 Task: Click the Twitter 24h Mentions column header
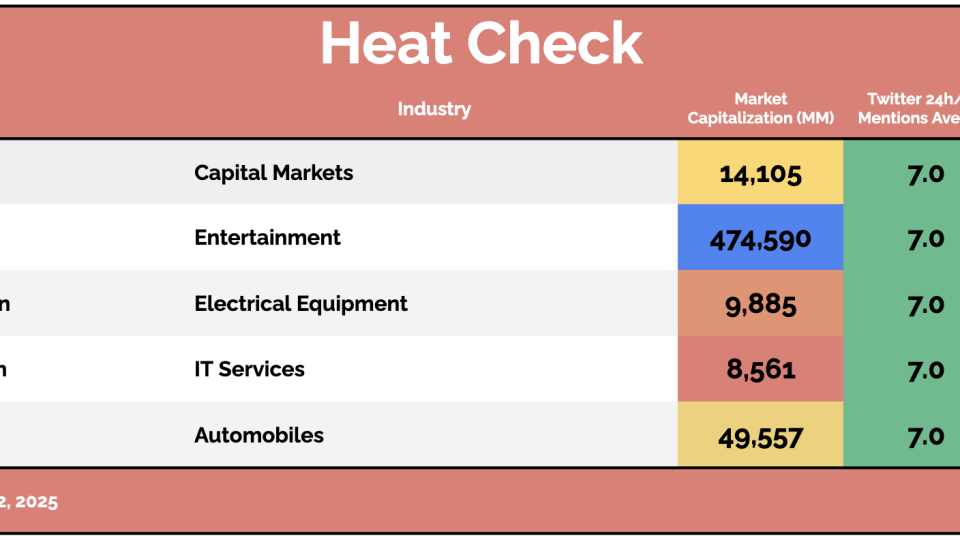[912, 108]
